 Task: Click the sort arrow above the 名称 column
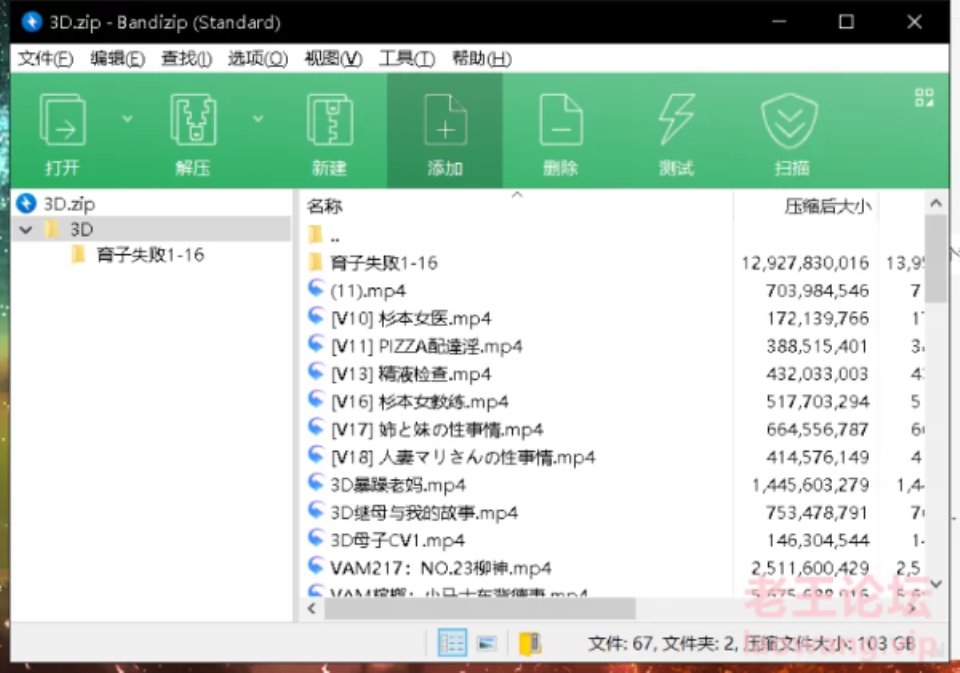click(517, 195)
